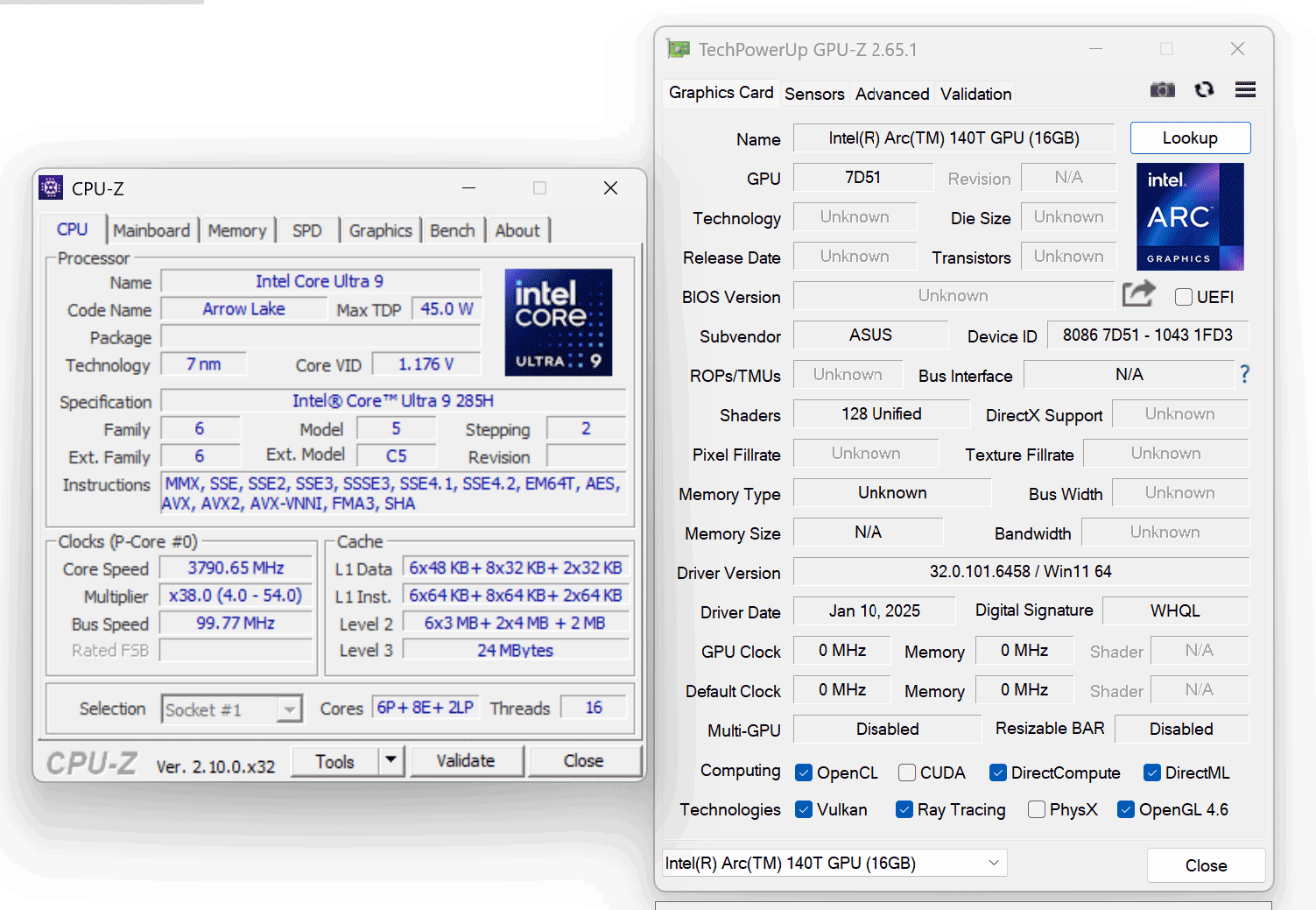Click the Bus Speed value 99.77 MHz
The image size is (1316, 910).
click(236, 623)
